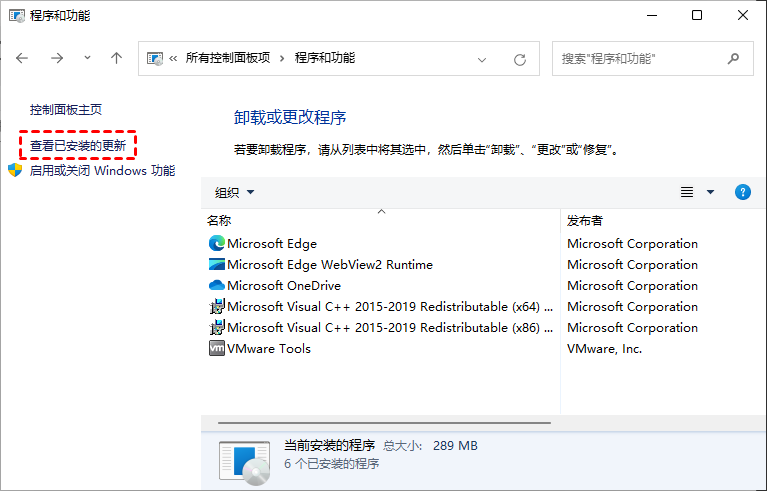Click the search box 搜索"程序和功能"

click(x=653, y=59)
